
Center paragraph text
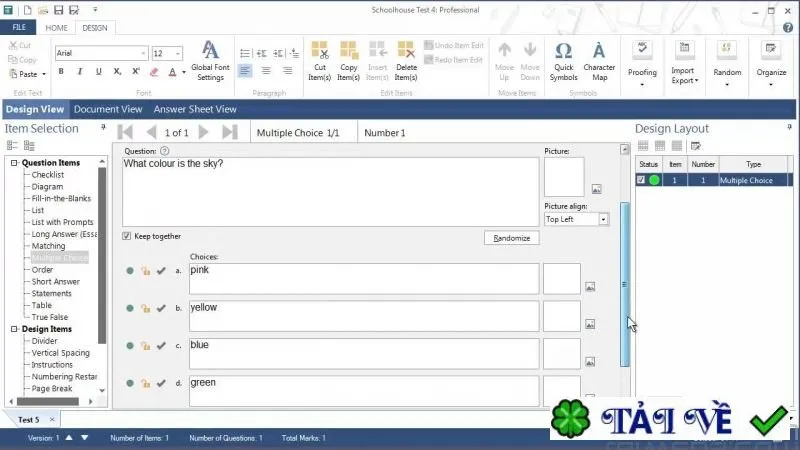[x=266, y=70]
